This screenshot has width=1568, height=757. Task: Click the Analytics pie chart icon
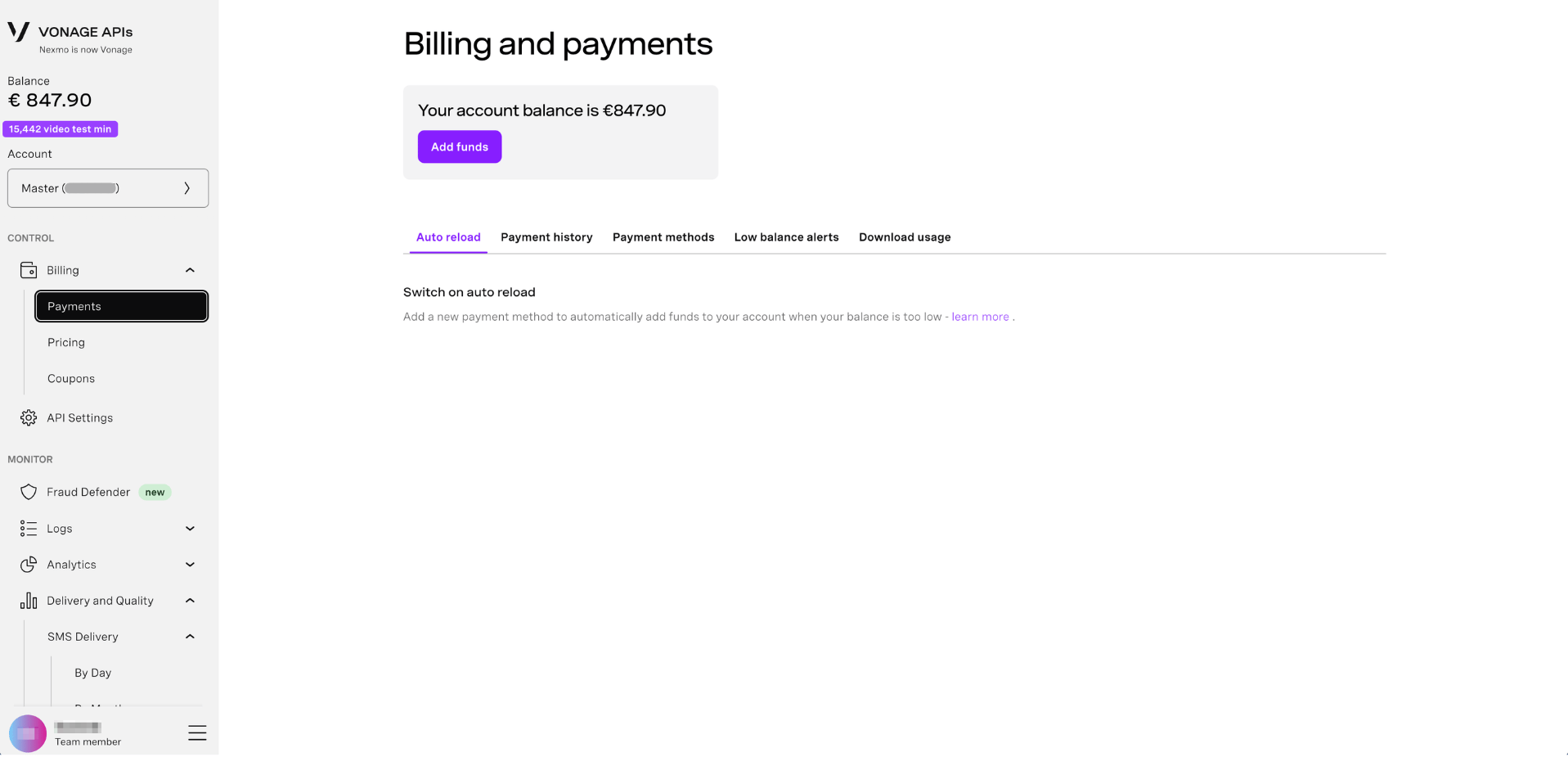[x=29, y=565]
